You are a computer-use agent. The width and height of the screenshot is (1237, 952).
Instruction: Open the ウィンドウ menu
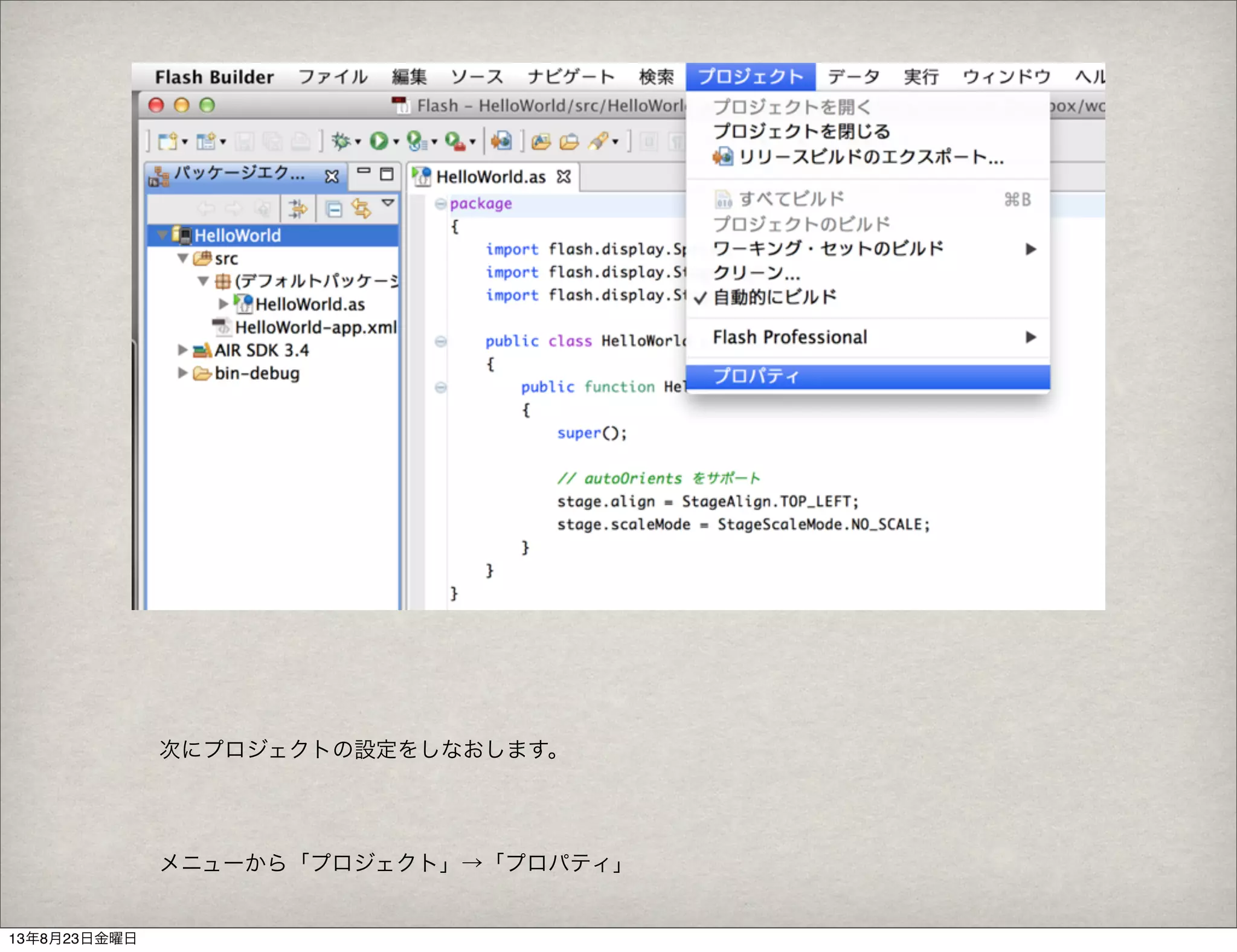(1007, 77)
